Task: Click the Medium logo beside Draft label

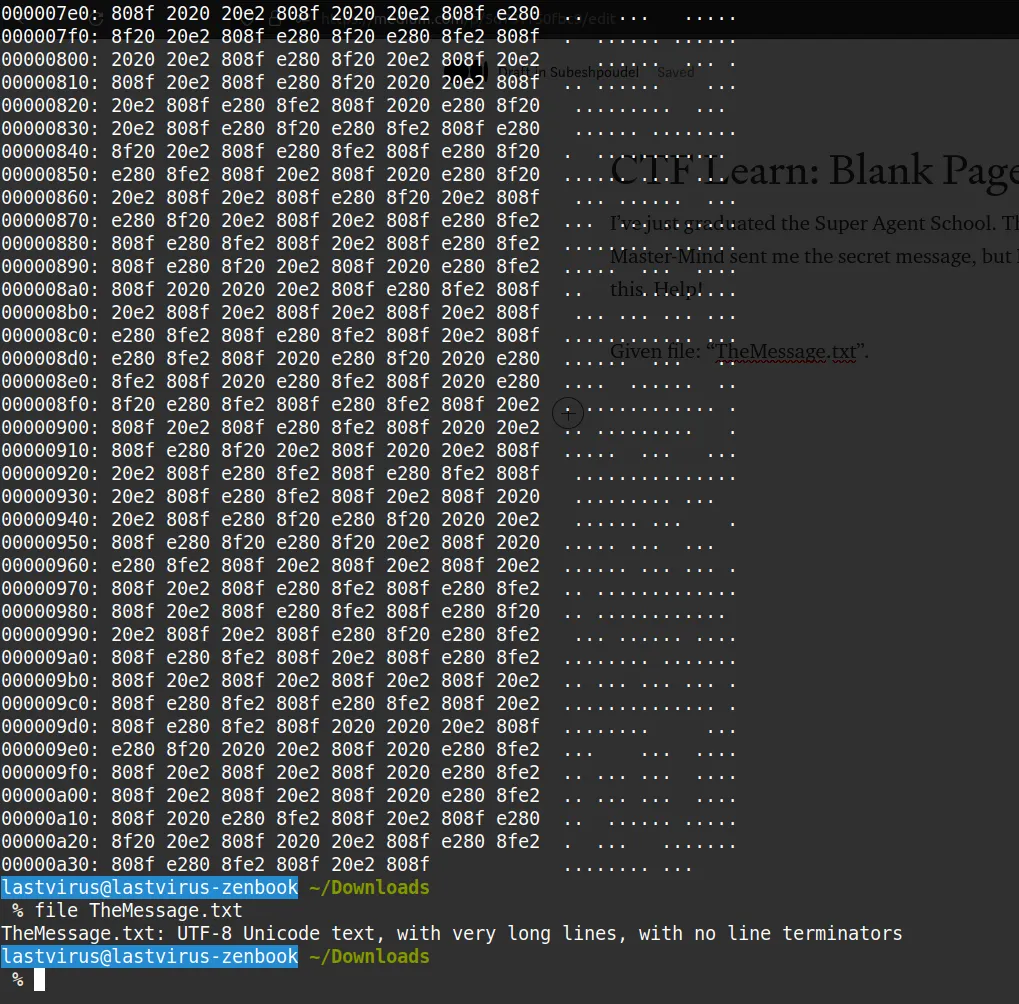Action: (x=466, y=71)
